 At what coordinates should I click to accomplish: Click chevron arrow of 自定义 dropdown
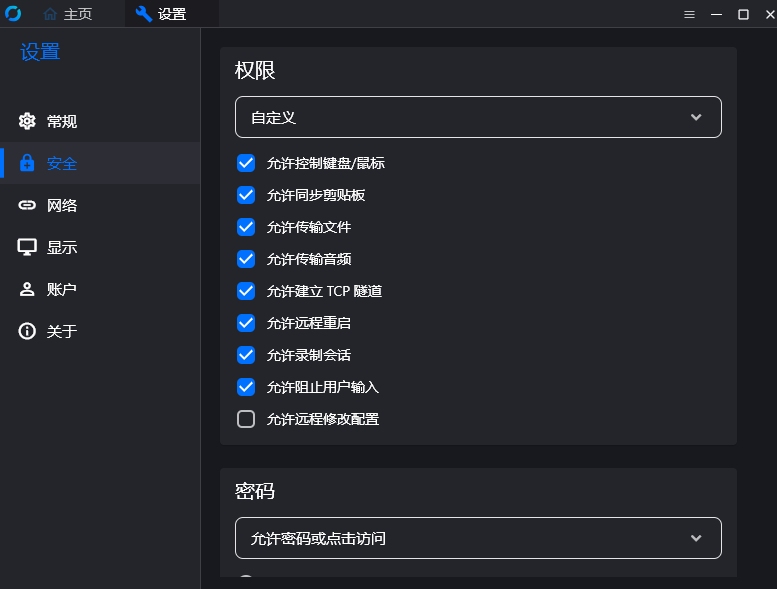(x=696, y=117)
